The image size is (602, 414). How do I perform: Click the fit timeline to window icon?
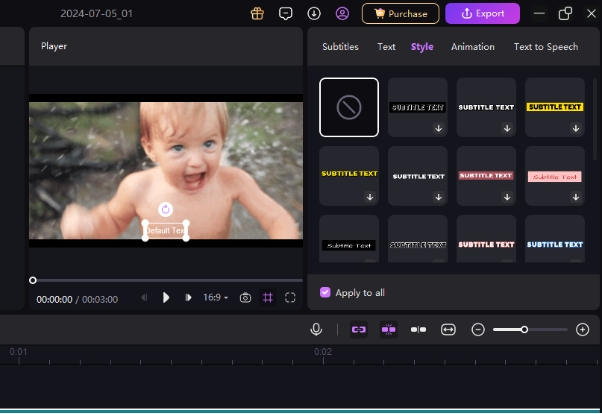tap(448, 330)
